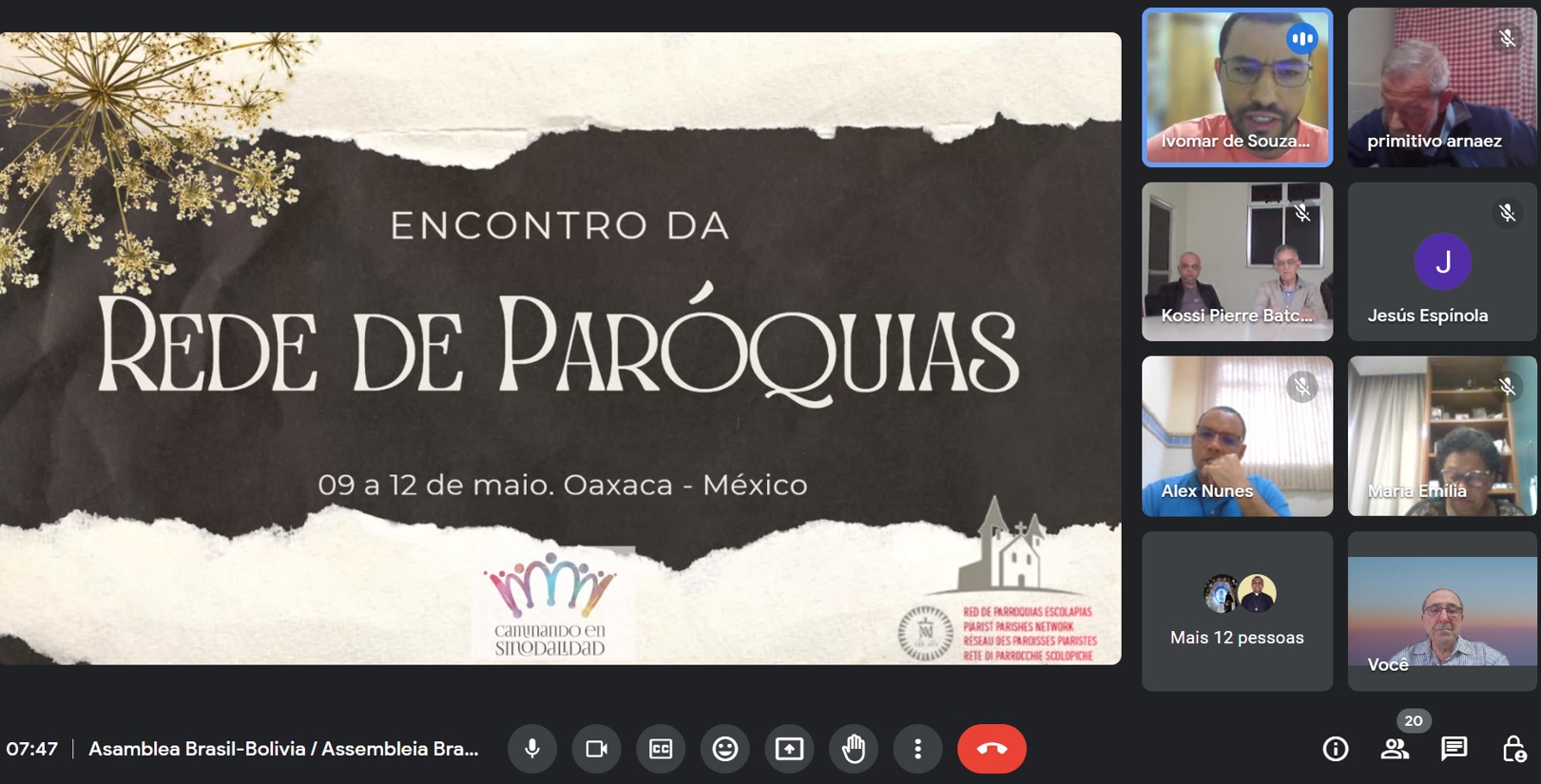This screenshot has width=1541, height=784.
Task: Click the present screen icon
Action: tap(789, 749)
